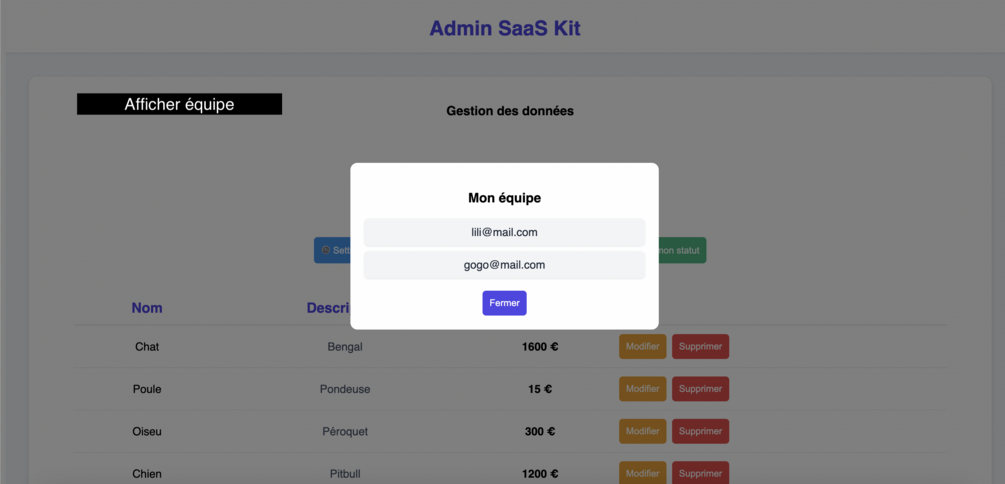
Task: Click the 1600 € price cell
Action: [x=540, y=347]
